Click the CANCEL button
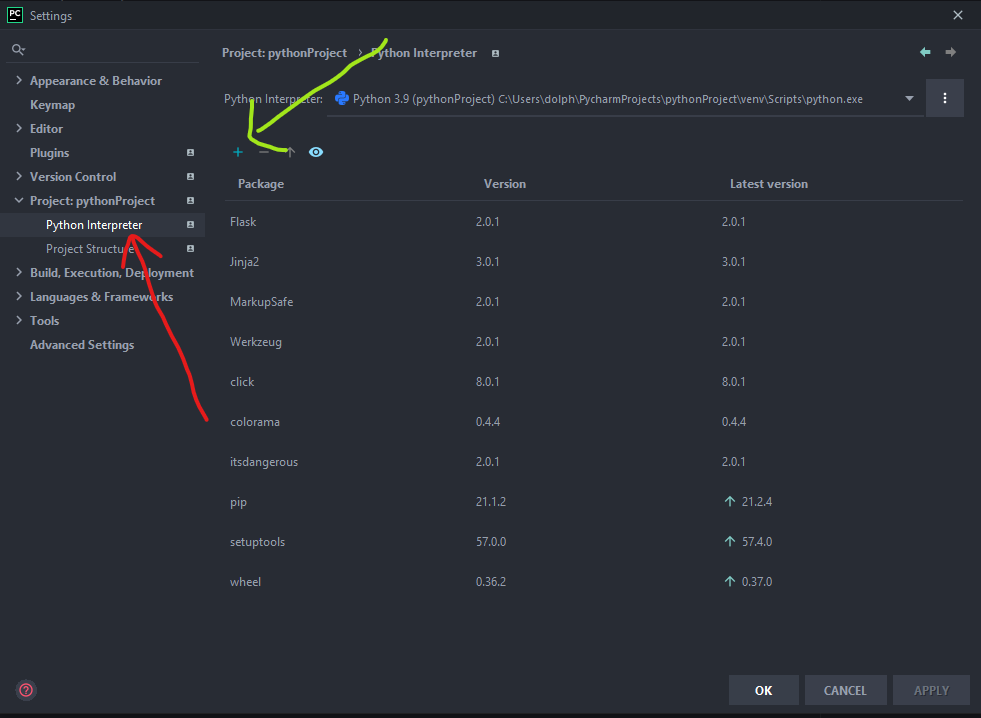 pos(845,690)
